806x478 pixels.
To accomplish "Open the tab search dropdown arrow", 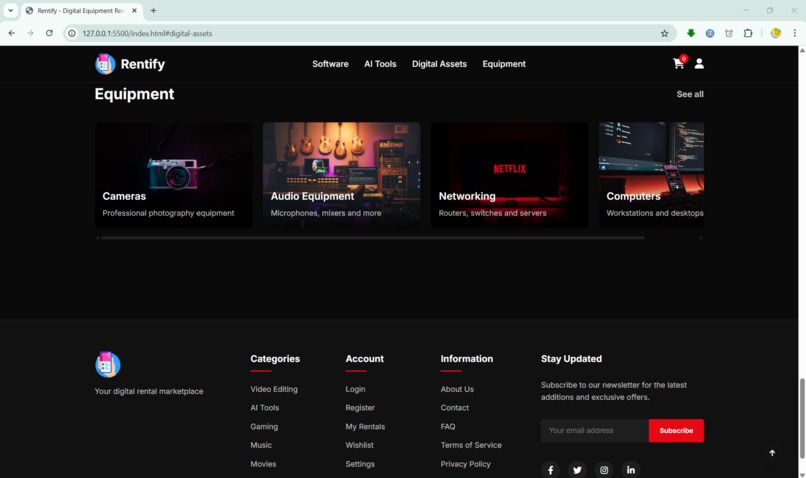I will click(10, 10).
